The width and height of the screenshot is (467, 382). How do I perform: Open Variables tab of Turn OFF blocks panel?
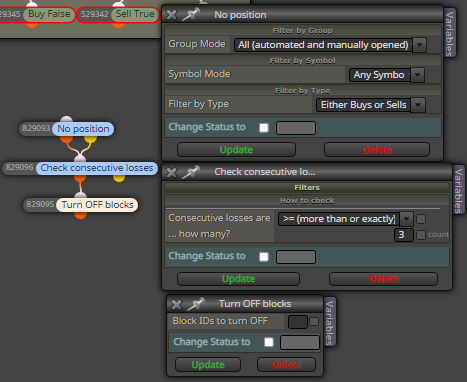(x=329, y=322)
